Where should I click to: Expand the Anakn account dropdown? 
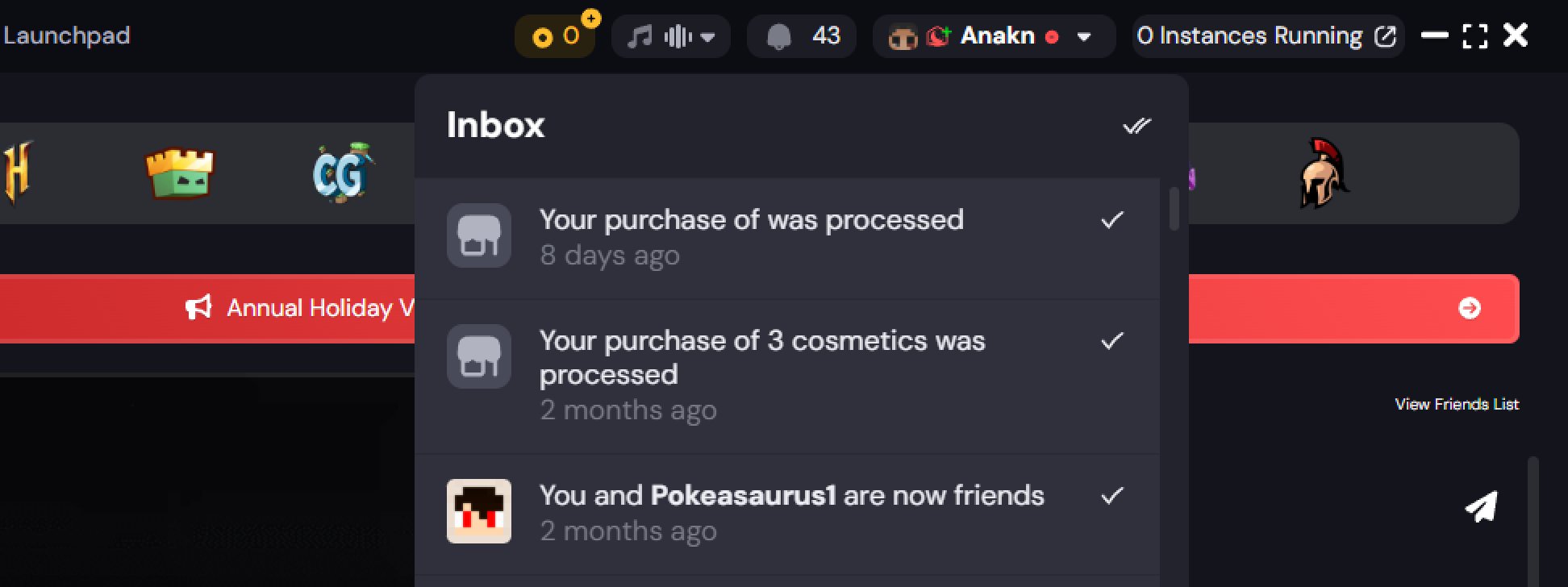pos(1084,36)
